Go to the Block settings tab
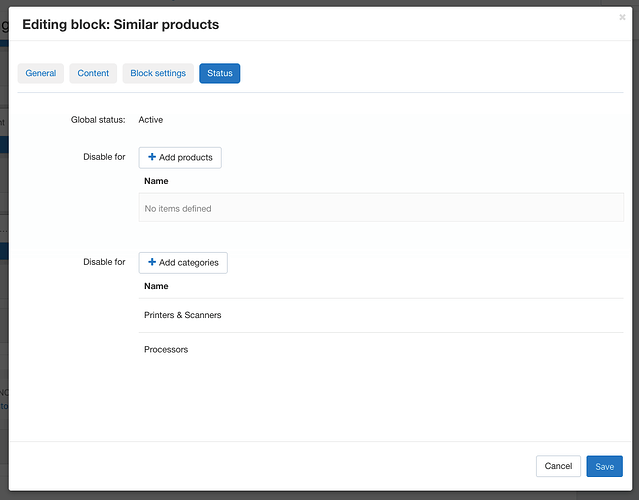 [158, 73]
